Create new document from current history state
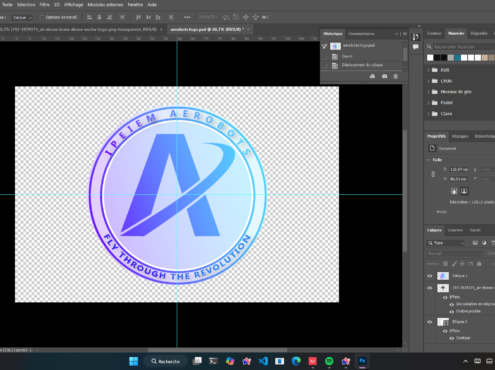Image resolution: width=495 pixels, height=370 pixels. [372, 76]
